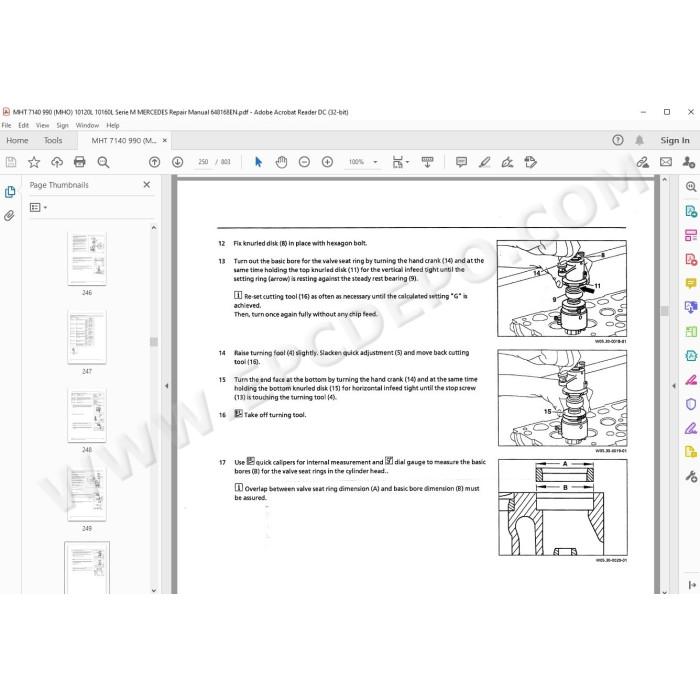Open More Tools wrench icon in right pane
This screenshot has height=700, width=700.
(691, 476)
